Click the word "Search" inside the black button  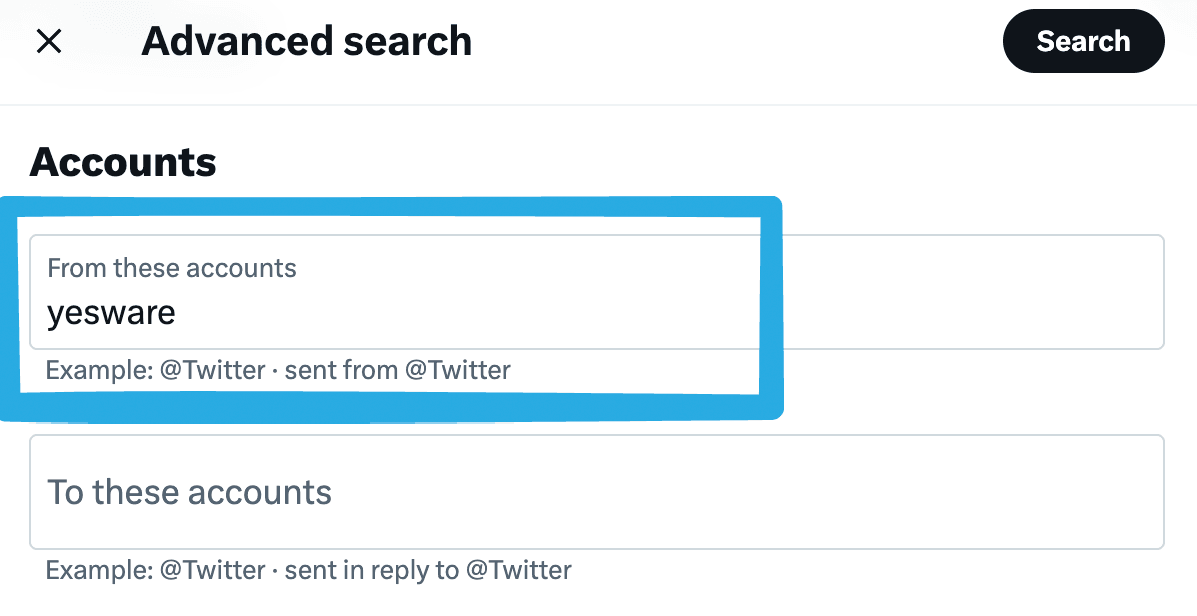(1083, 41)
